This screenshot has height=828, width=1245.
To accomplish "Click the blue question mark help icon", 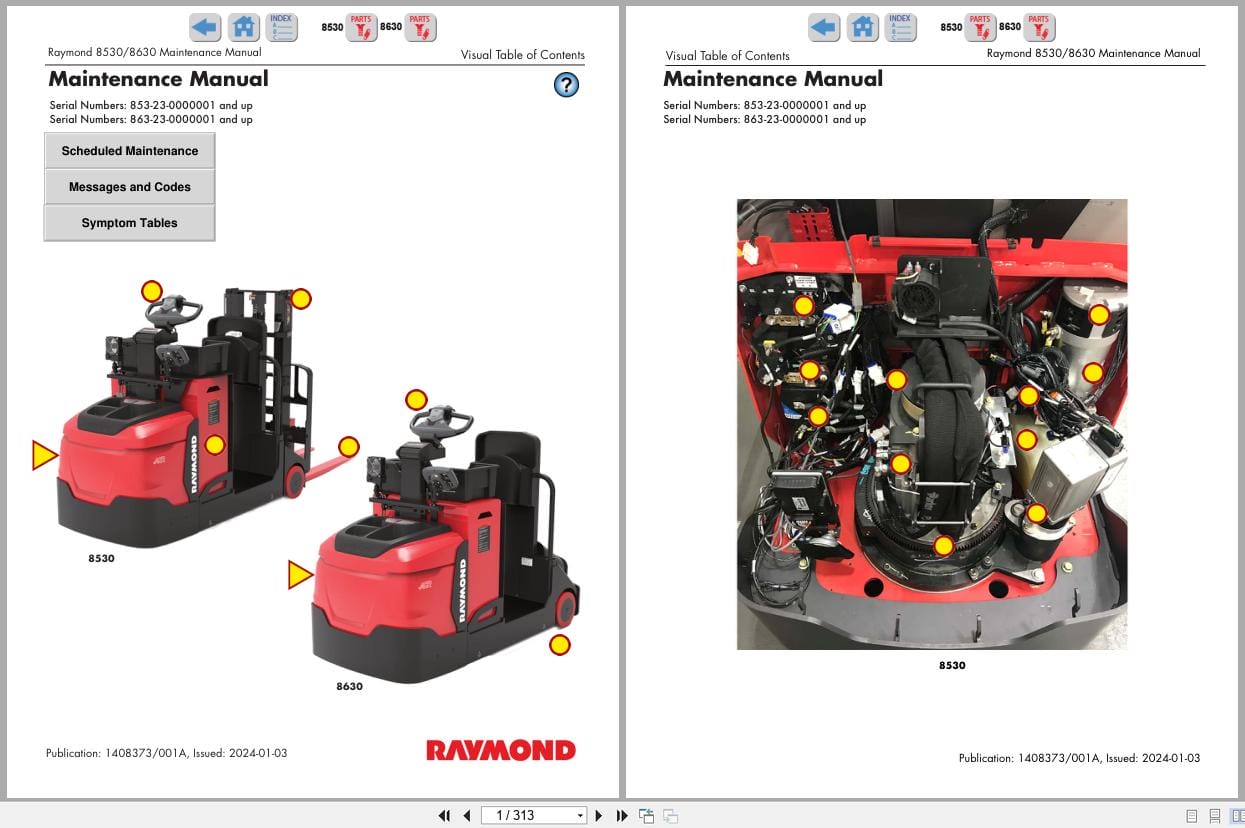I will 566,85.
